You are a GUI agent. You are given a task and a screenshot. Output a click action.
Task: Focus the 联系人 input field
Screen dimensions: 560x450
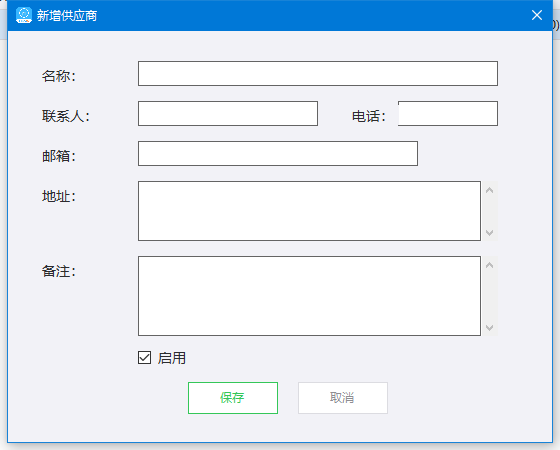pos(228,114)
